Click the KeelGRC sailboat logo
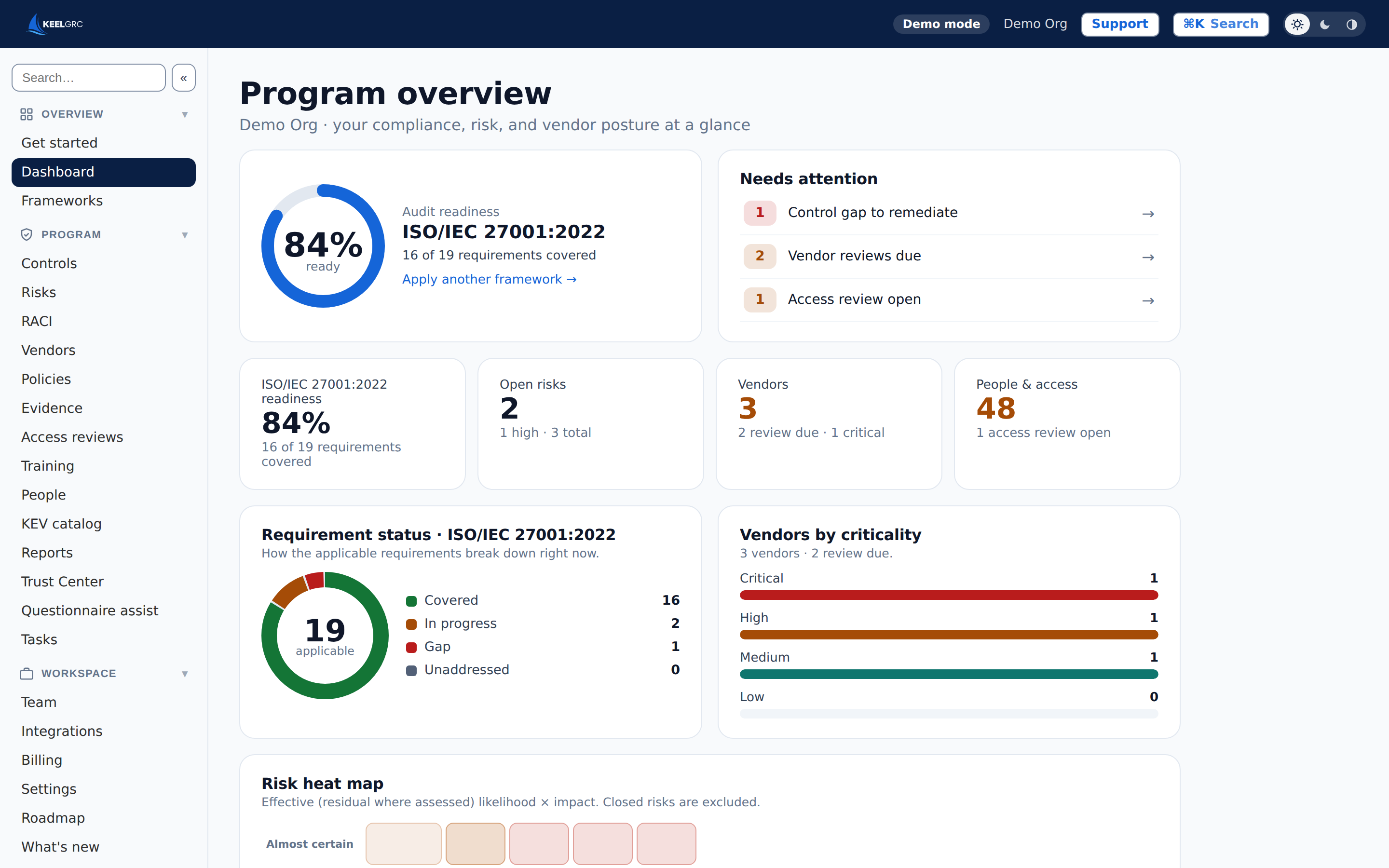The image size is (1389, 868). 55,24
